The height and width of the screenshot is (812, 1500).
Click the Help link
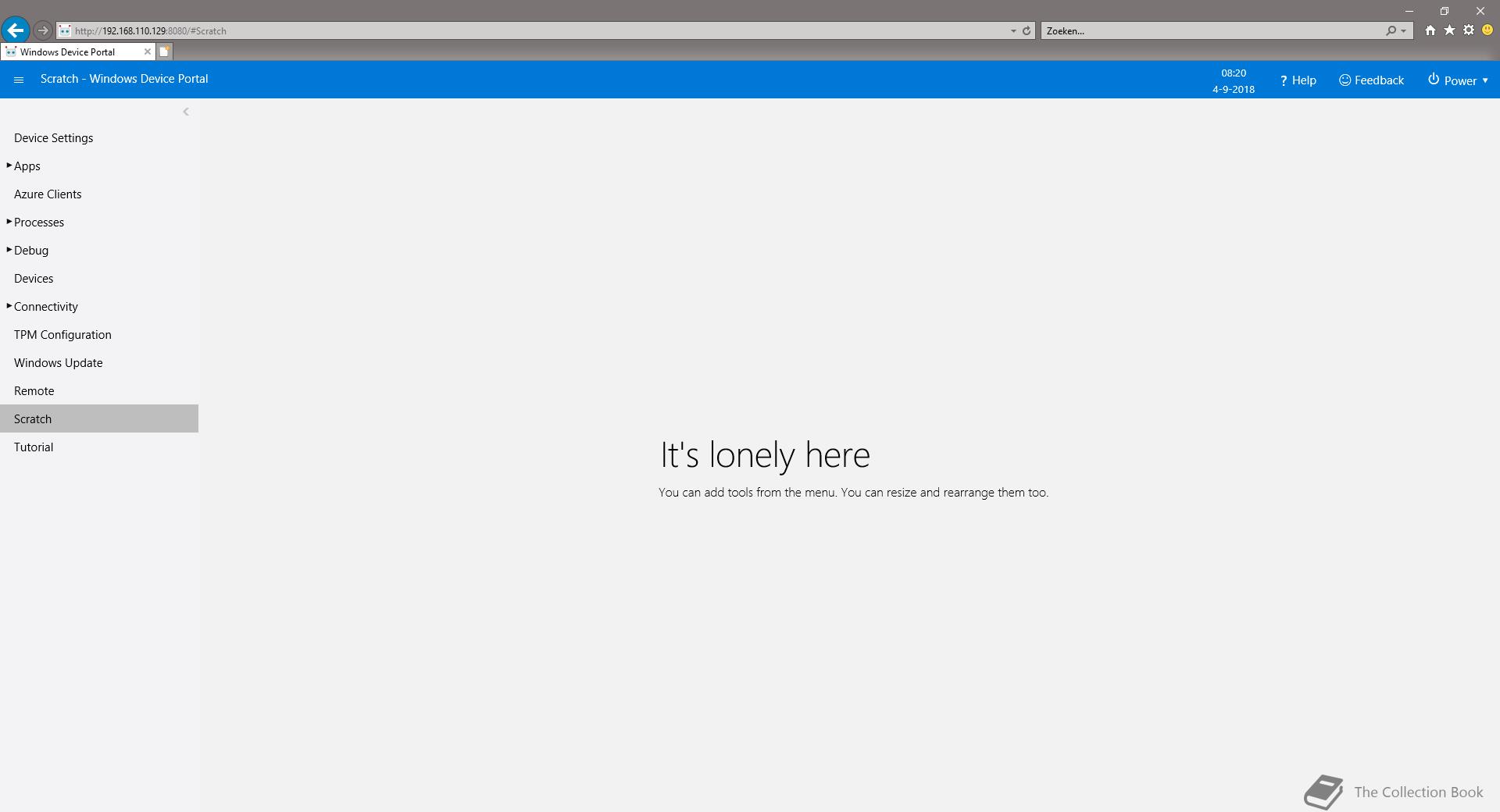click(x=1298, y=80)
